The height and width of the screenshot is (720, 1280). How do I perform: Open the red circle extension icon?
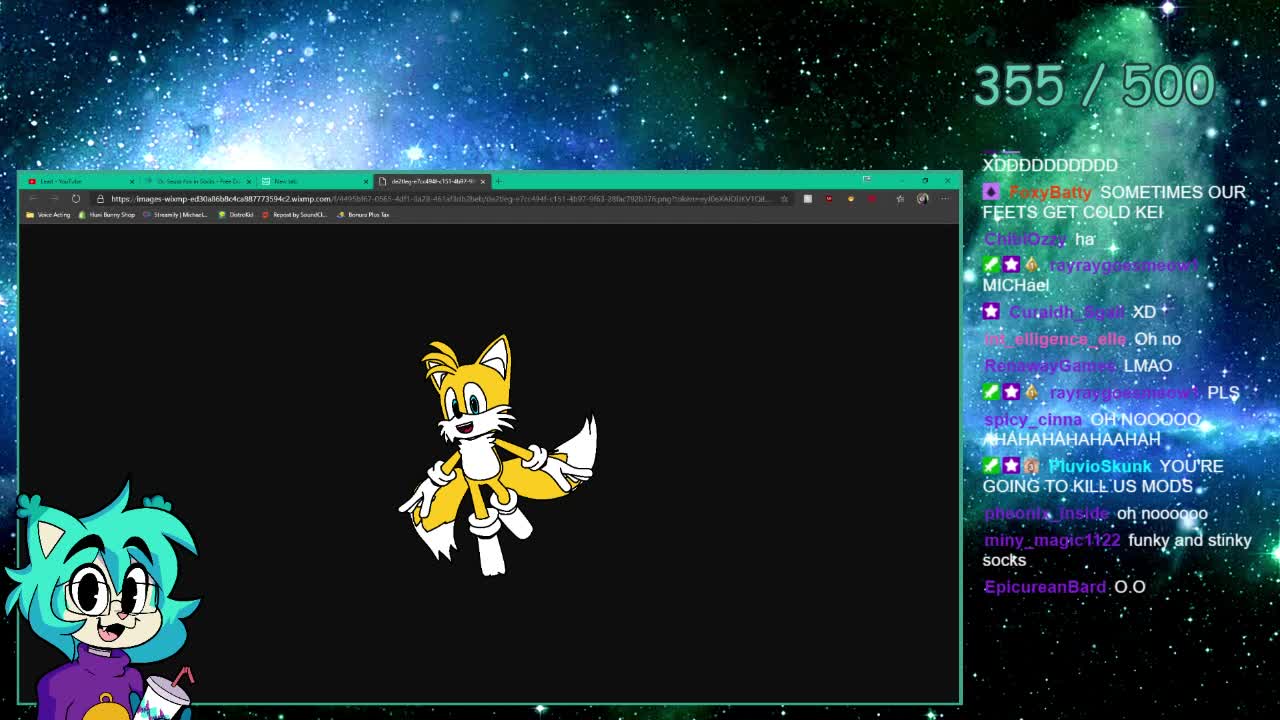pos(872,198)
